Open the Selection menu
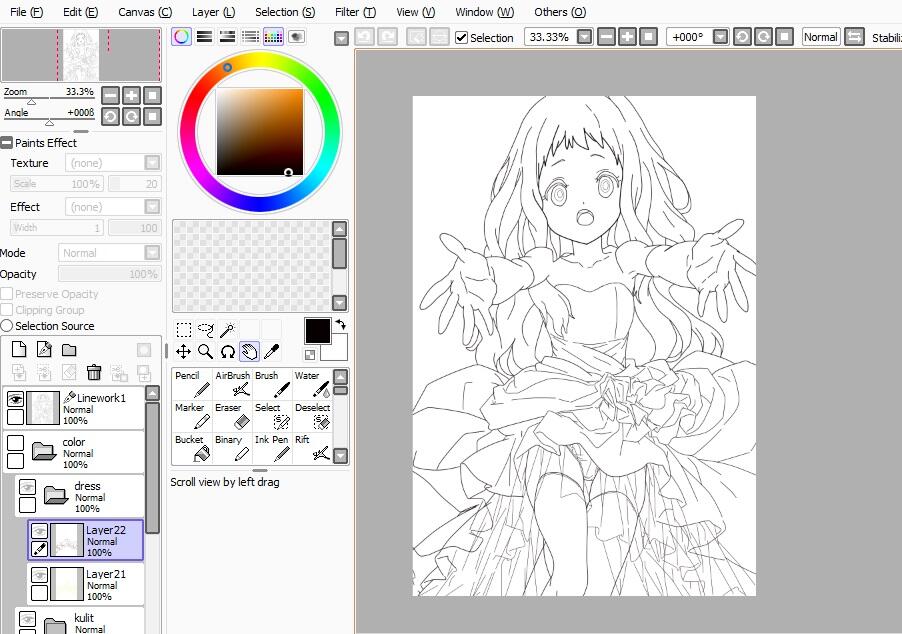Image resolution: width=902 pixels, height=634 pixels. [x=285, y=12]
